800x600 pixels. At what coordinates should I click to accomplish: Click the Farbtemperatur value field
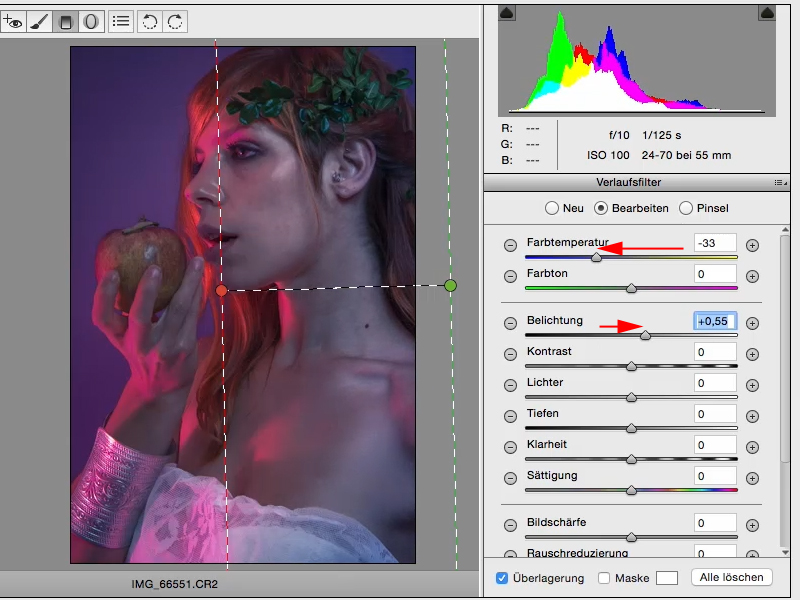[715, 243]
